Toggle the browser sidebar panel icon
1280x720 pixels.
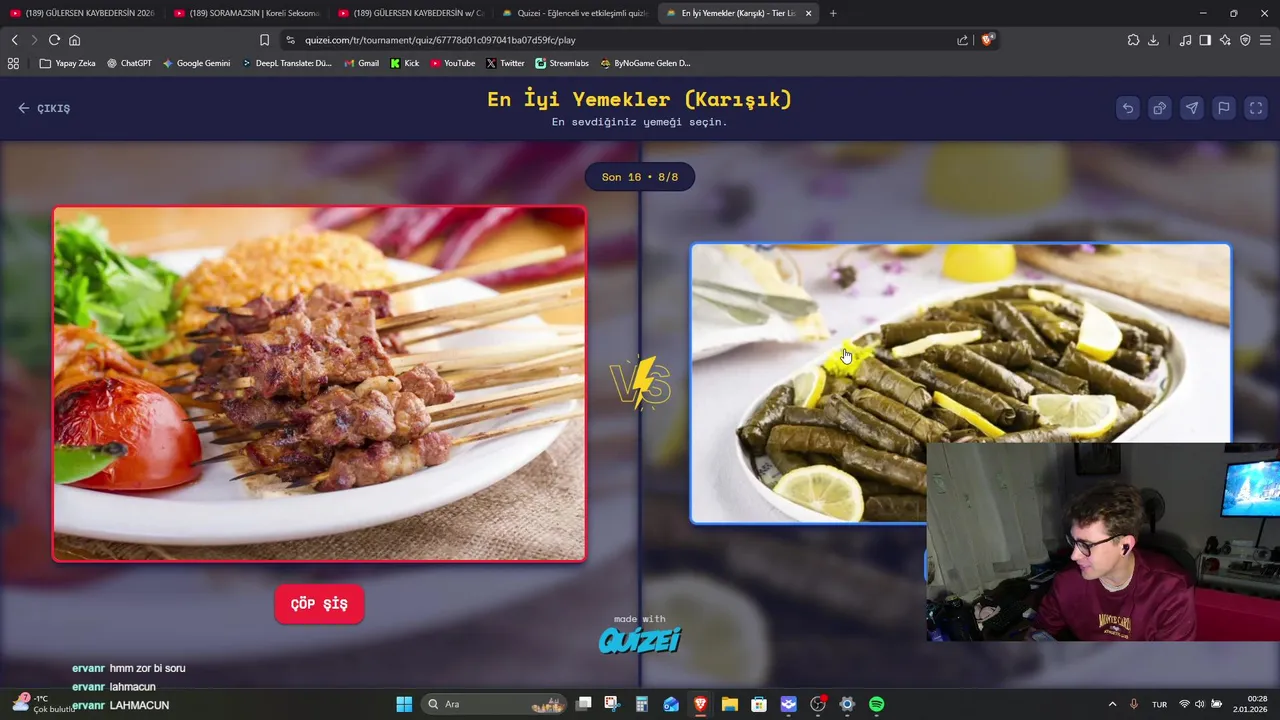[1205, 40]
